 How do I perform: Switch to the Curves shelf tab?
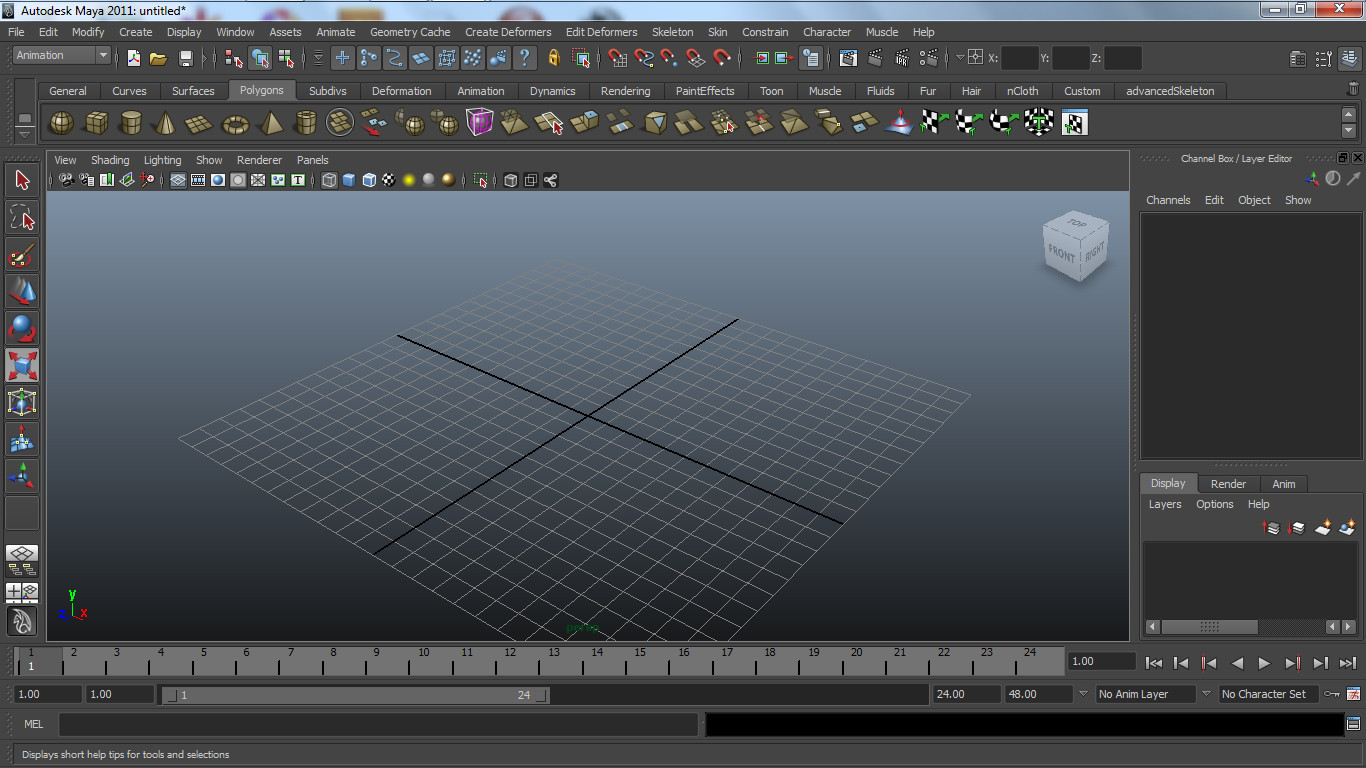pyautogui.click(x=129, y=91)
